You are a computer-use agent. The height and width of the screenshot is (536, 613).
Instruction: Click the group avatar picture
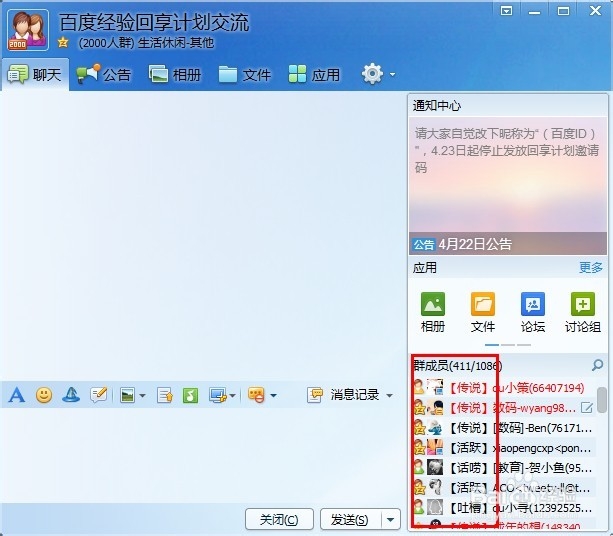(x=28, y=30)
